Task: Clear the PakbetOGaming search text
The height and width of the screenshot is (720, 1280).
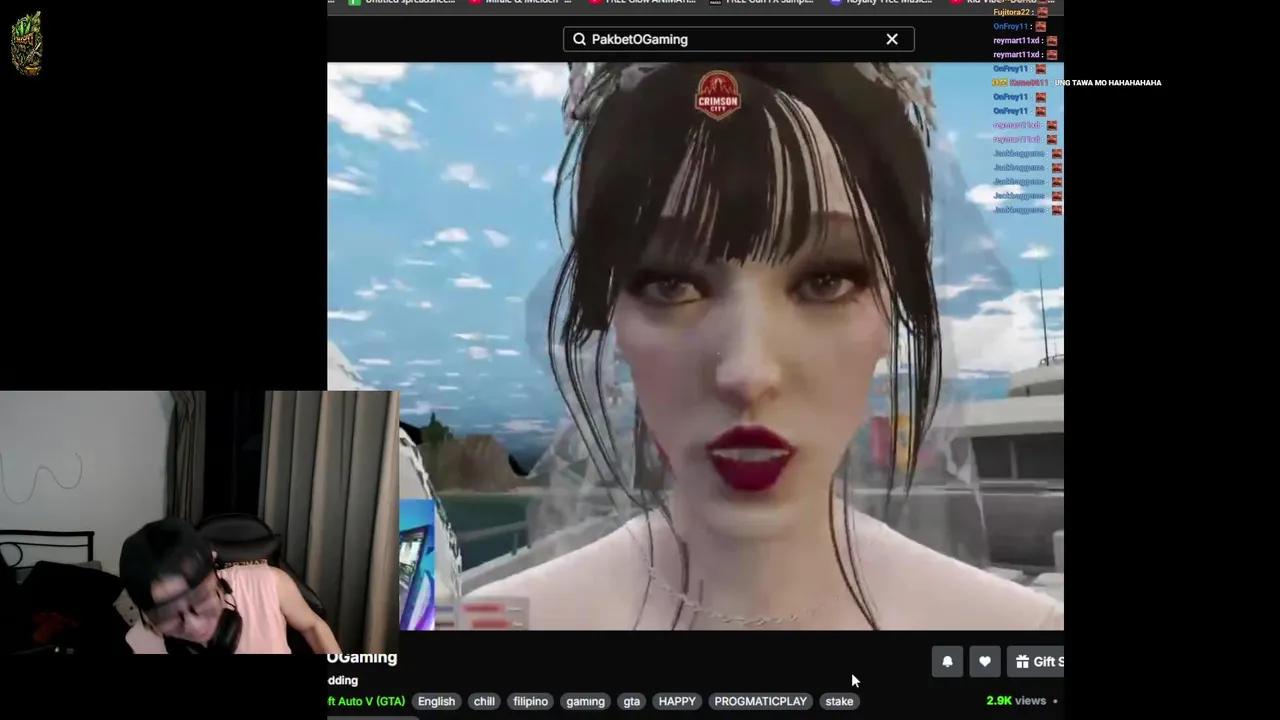Action: tap(892, 39)
